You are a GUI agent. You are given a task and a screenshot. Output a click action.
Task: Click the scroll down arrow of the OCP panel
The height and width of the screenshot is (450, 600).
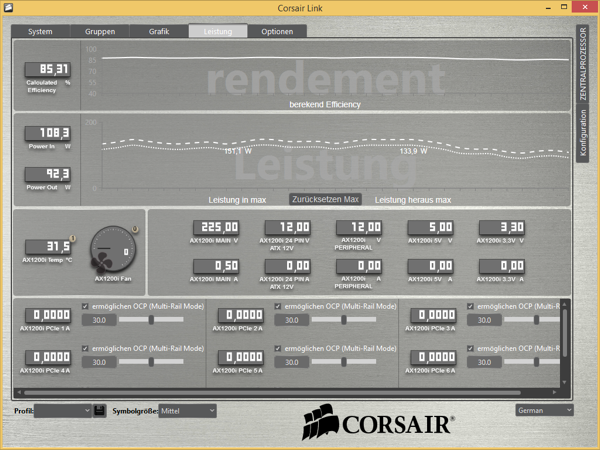tap(564, 382)
